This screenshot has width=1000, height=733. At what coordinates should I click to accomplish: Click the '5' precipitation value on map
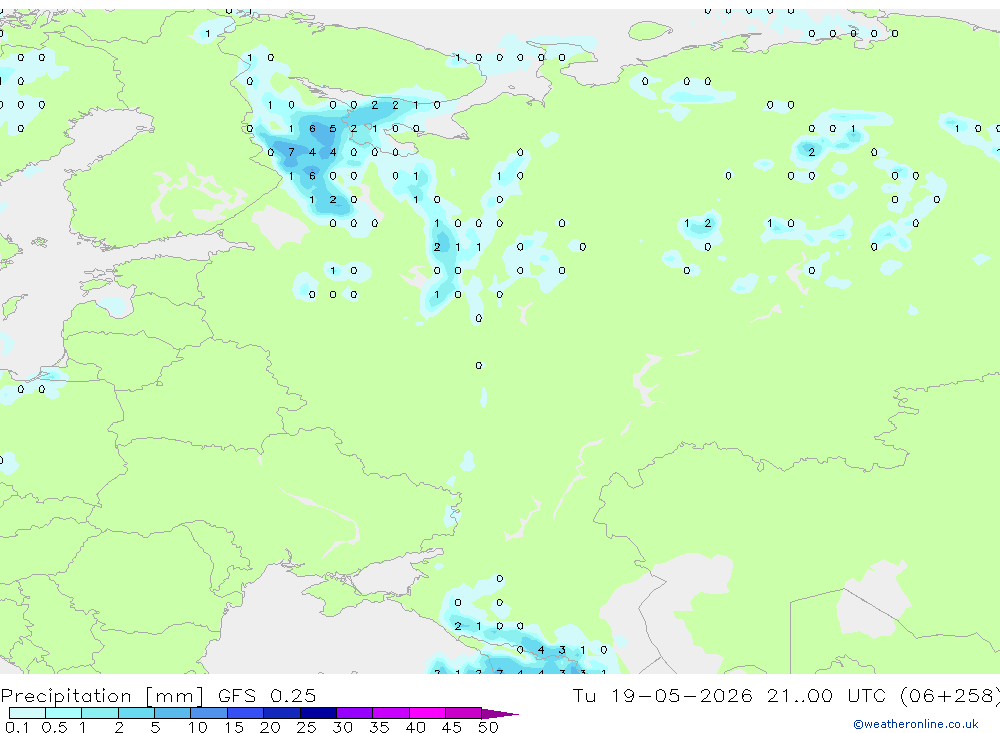(333, 128)
